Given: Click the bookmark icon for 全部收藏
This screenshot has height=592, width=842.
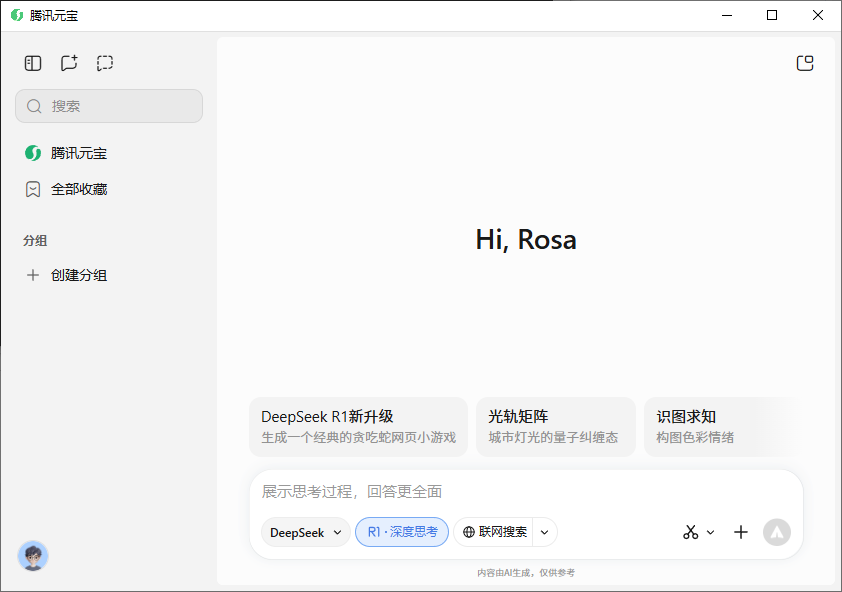Looking at the screenshot, I should (x=33, y=189).
